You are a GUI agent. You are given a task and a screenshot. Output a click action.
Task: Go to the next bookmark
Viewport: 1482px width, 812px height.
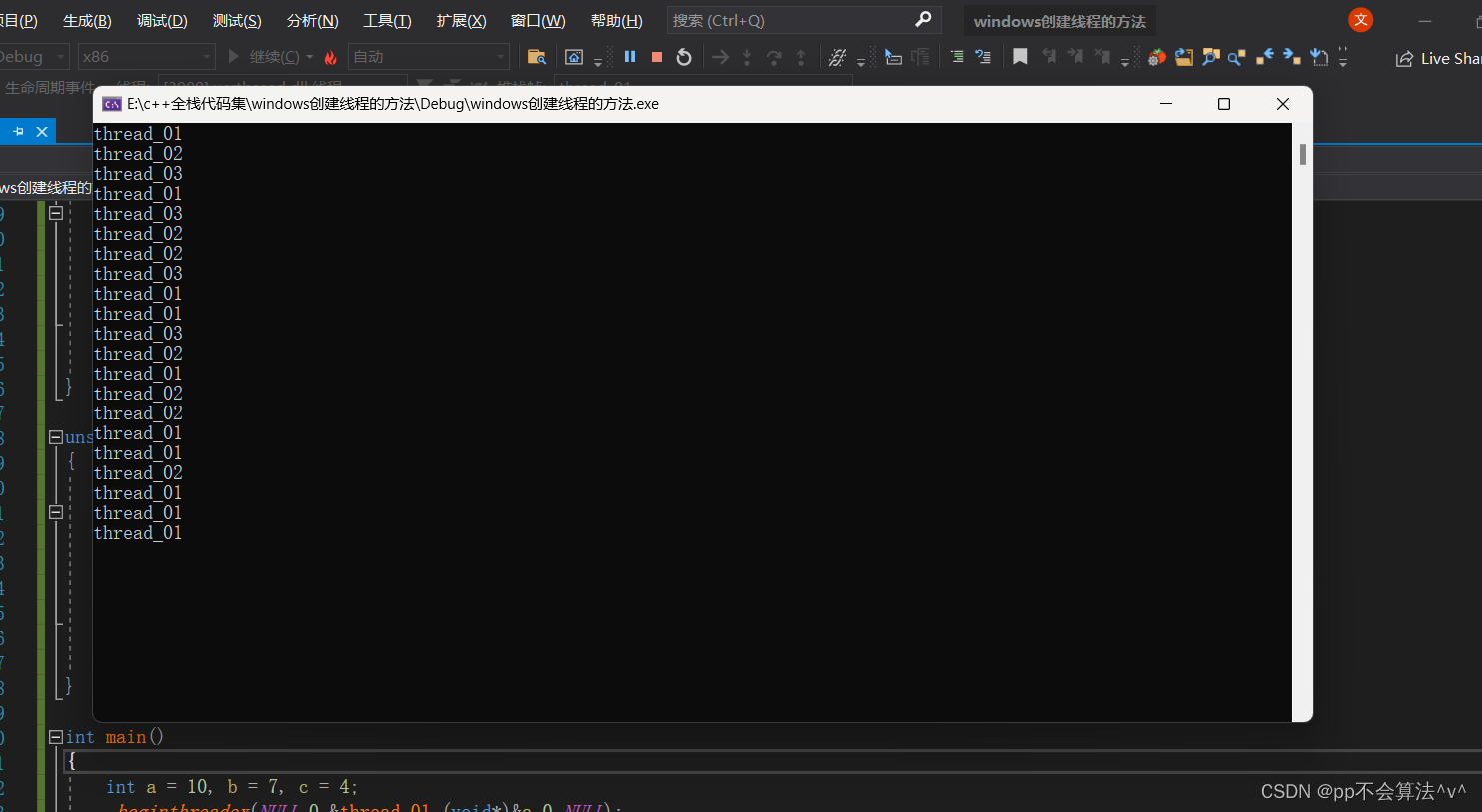(x=1076, y=57)
